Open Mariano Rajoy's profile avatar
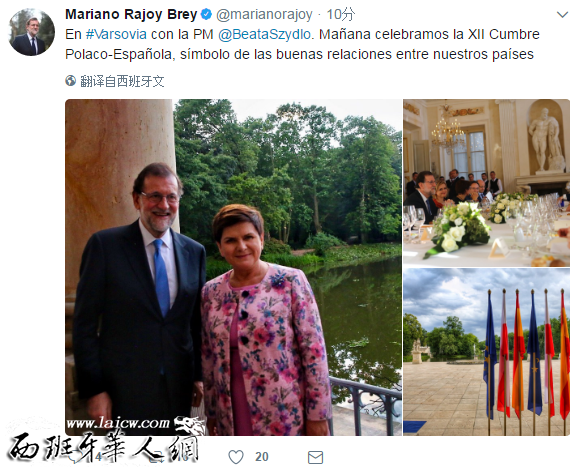The width and height of the screenshot is (582, 472). click(32, 32)
